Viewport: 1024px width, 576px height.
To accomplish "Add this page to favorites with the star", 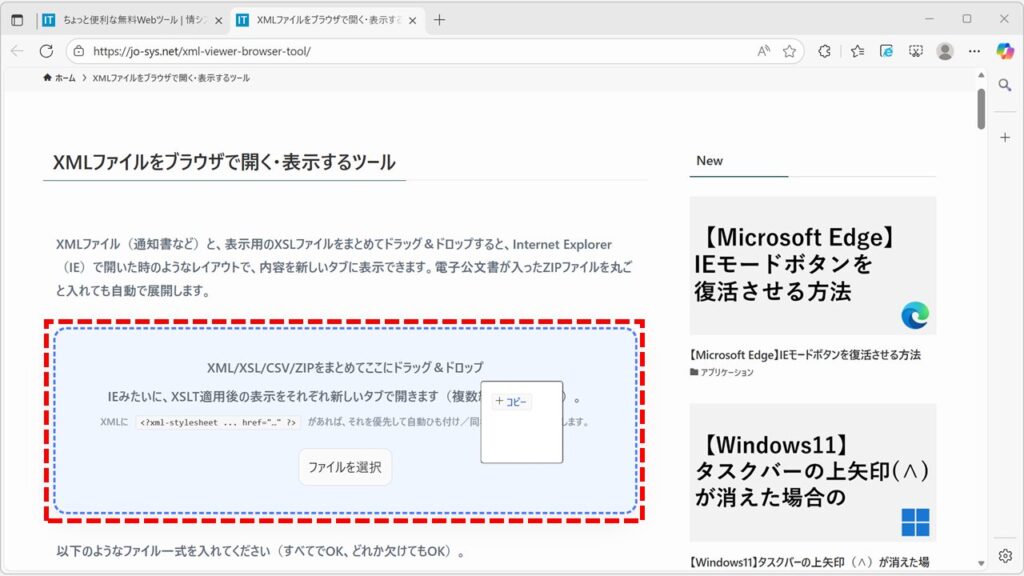I will 790,51.
